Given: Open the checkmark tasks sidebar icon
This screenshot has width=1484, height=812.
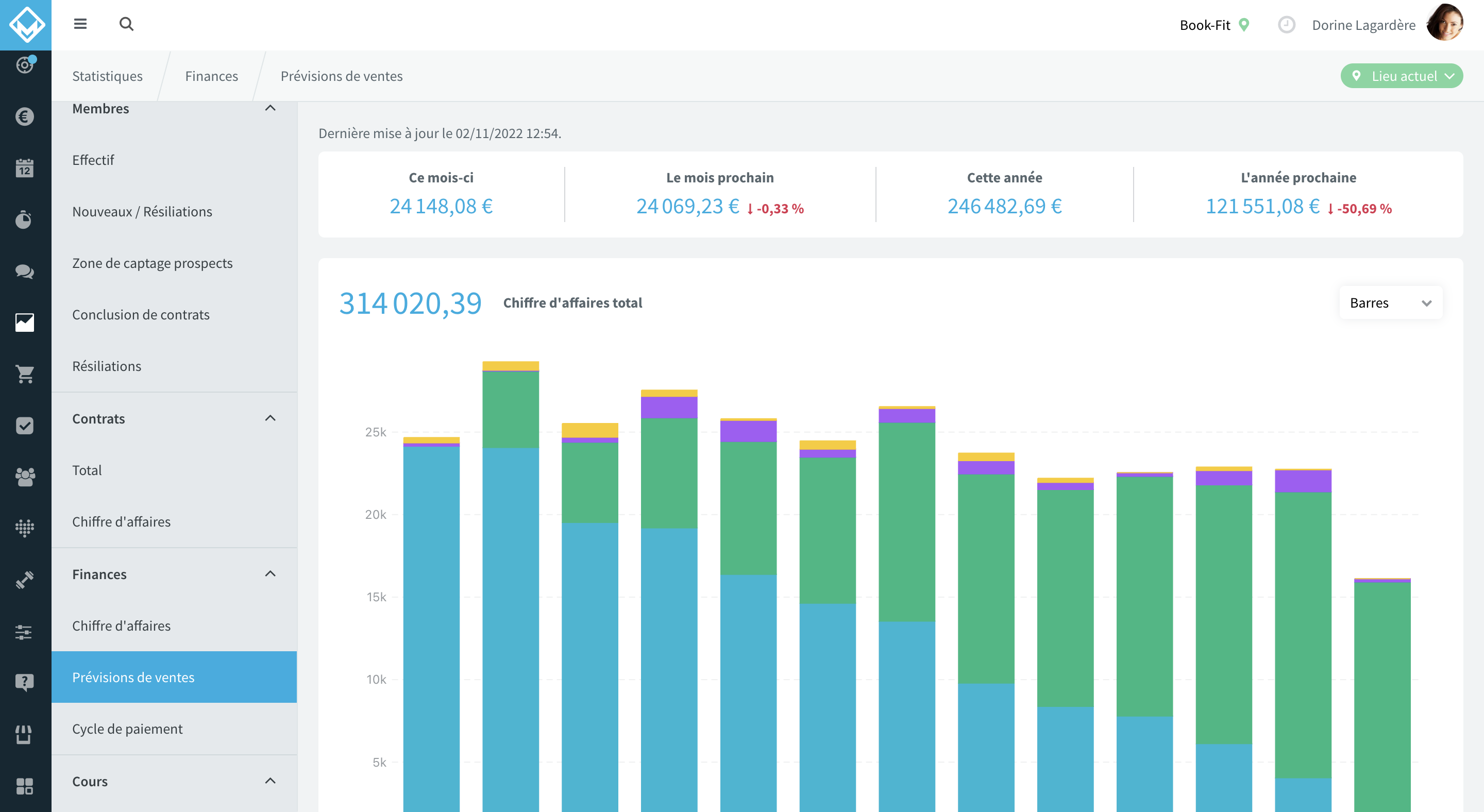Looking at the screenshot, I should (x=25, y=425).
